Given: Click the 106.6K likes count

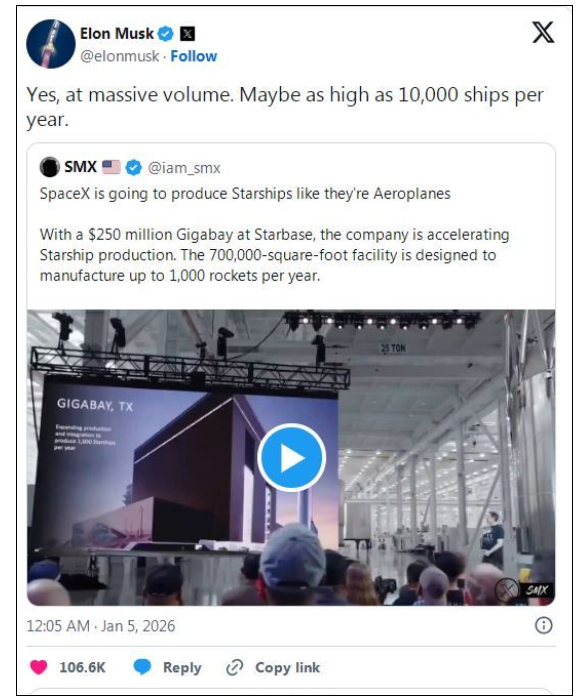Looking at the screenshot, I should (82, 667).
